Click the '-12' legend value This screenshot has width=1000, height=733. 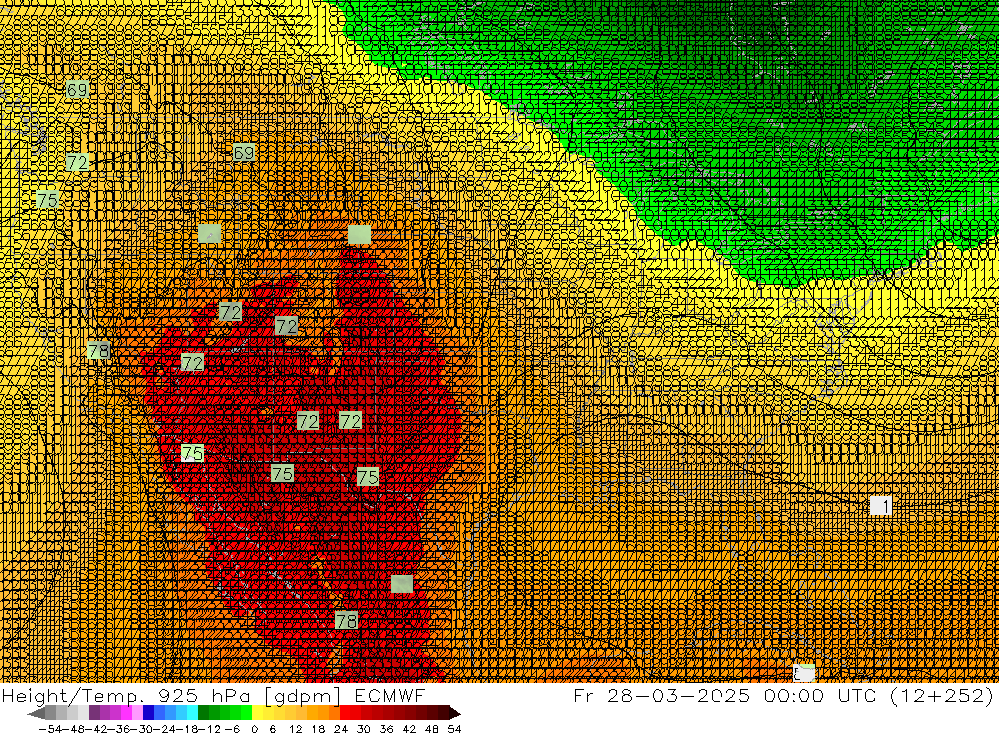point(210,729)
